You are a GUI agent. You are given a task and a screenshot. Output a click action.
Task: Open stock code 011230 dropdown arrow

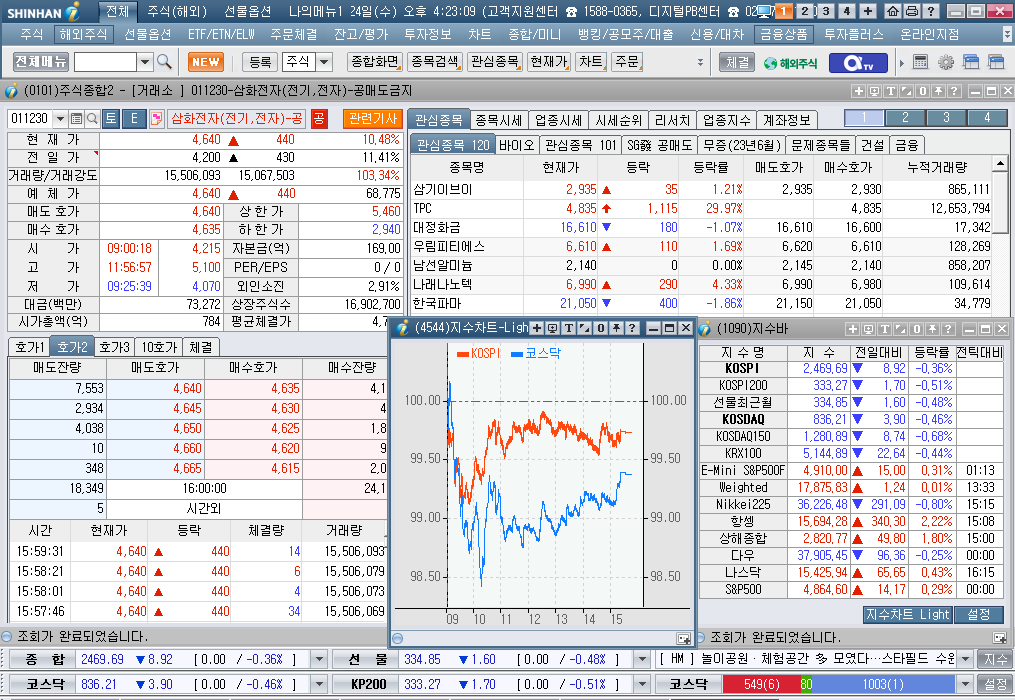pos(60,119)
